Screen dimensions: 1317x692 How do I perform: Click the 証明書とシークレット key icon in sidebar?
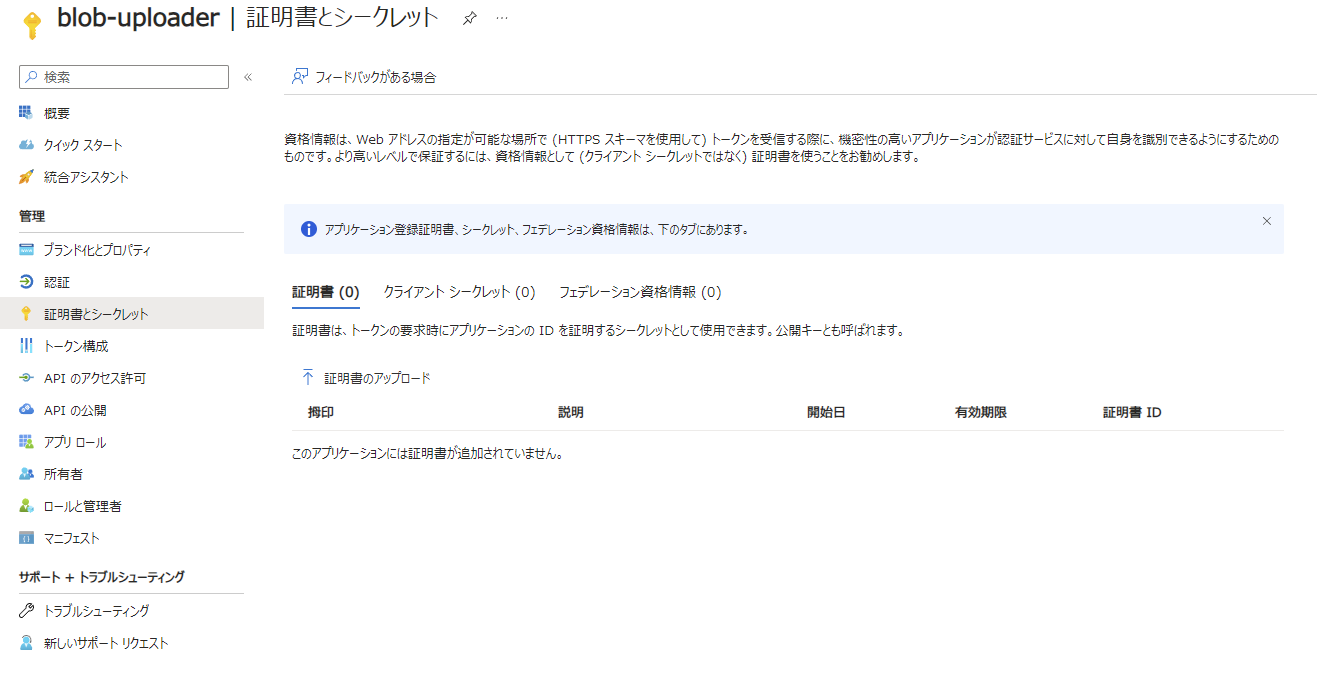coord(26,314)
